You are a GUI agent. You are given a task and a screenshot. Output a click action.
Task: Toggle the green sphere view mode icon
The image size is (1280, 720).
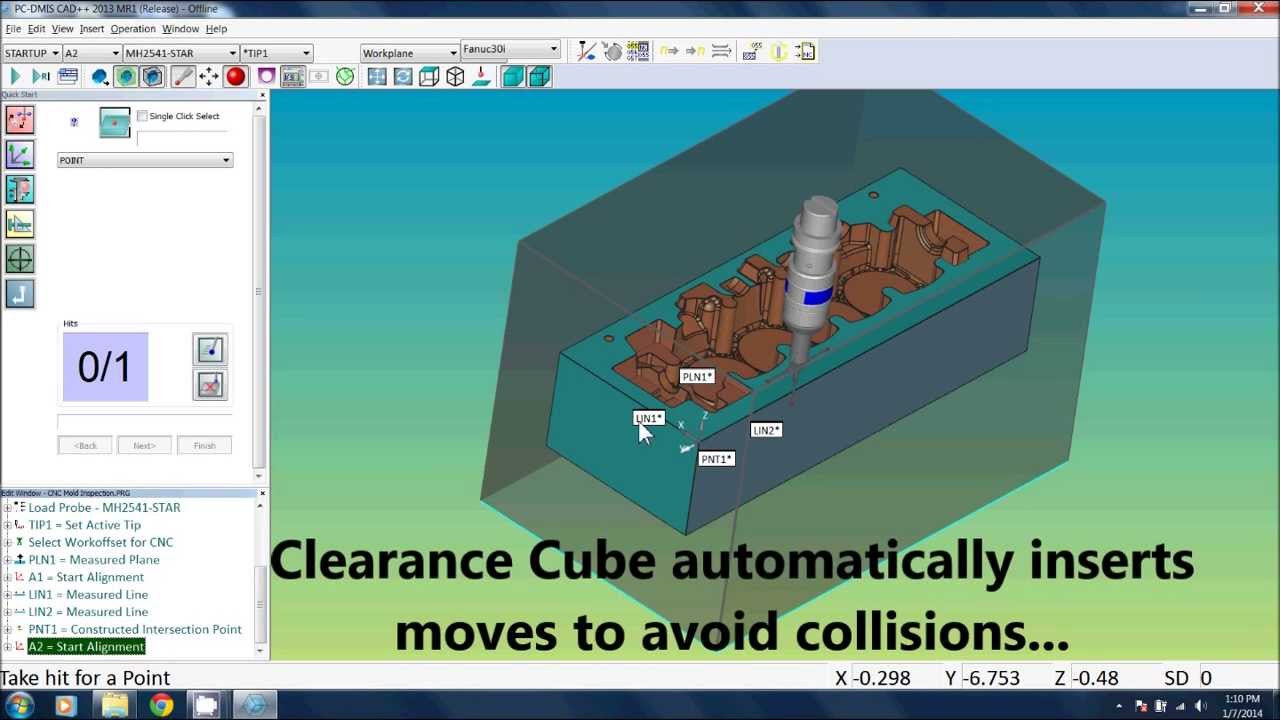tap(126, 77)
